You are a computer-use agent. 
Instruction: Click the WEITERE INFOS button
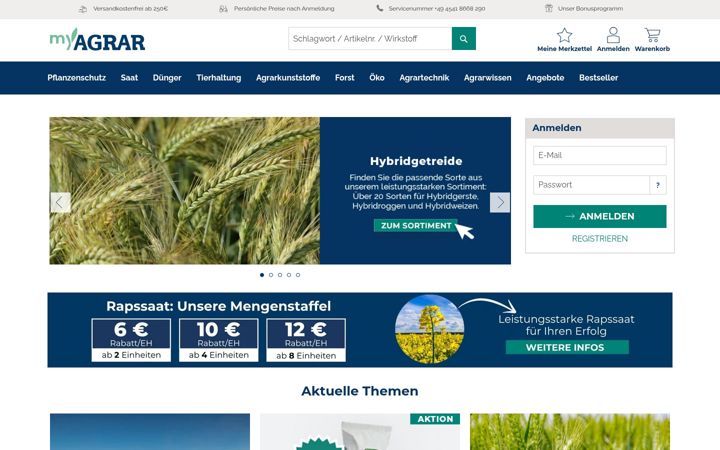coord(567,348)
